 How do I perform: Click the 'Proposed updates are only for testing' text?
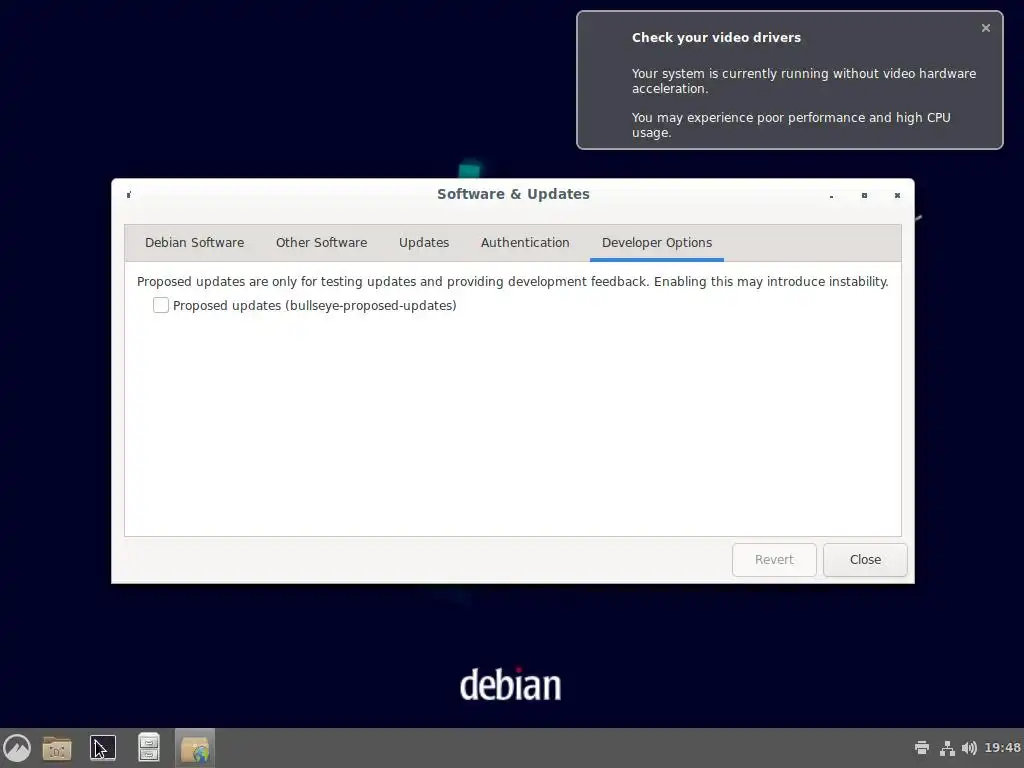251,281
